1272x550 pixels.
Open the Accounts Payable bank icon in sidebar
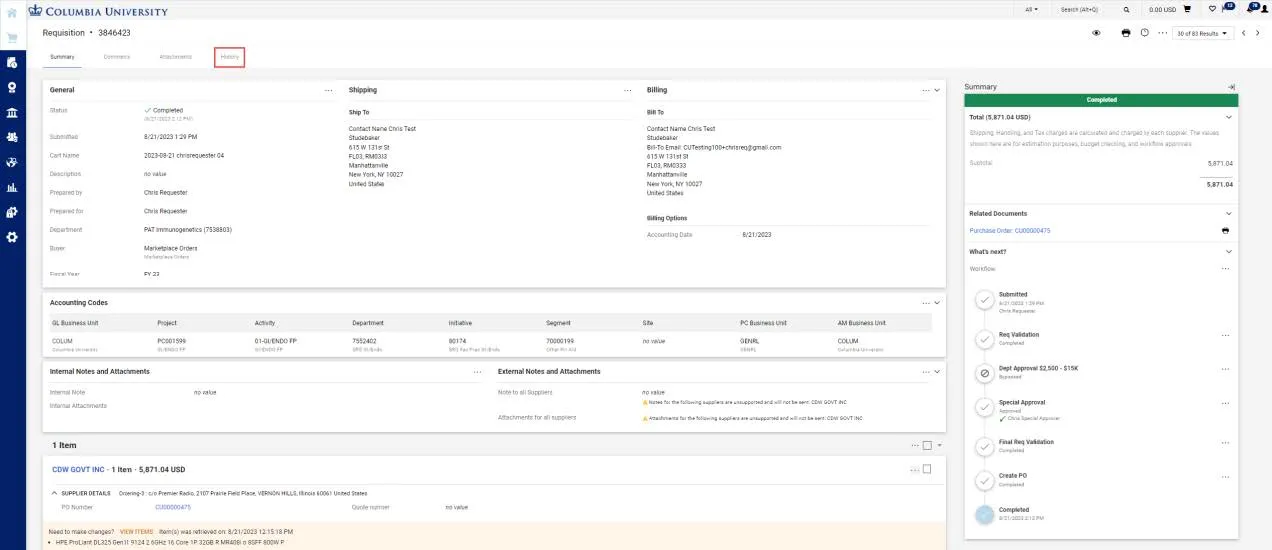pyautogui.click(x=12, y=113)
